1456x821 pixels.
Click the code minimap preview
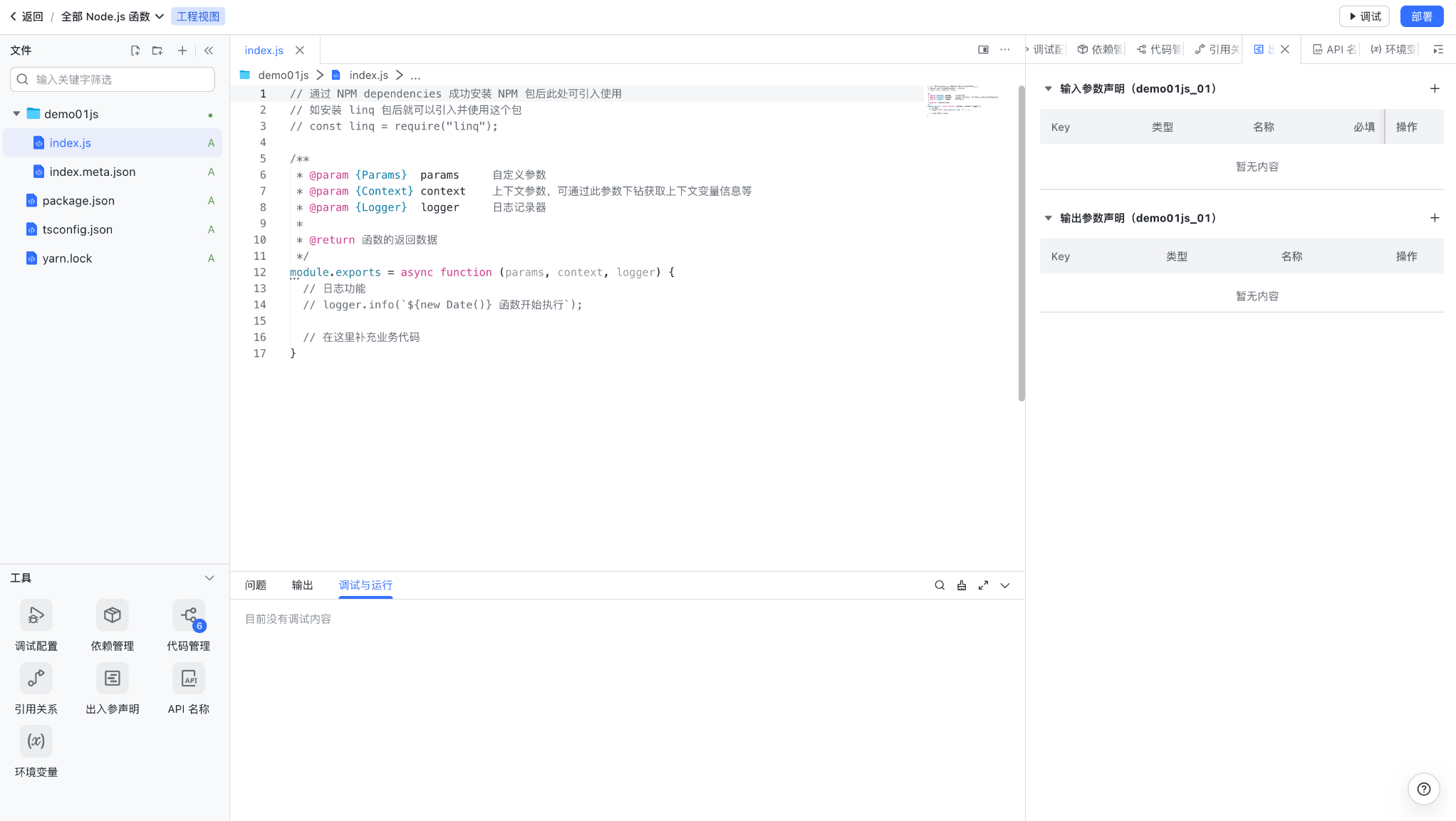pyautogui.click(x=963, y=100)
